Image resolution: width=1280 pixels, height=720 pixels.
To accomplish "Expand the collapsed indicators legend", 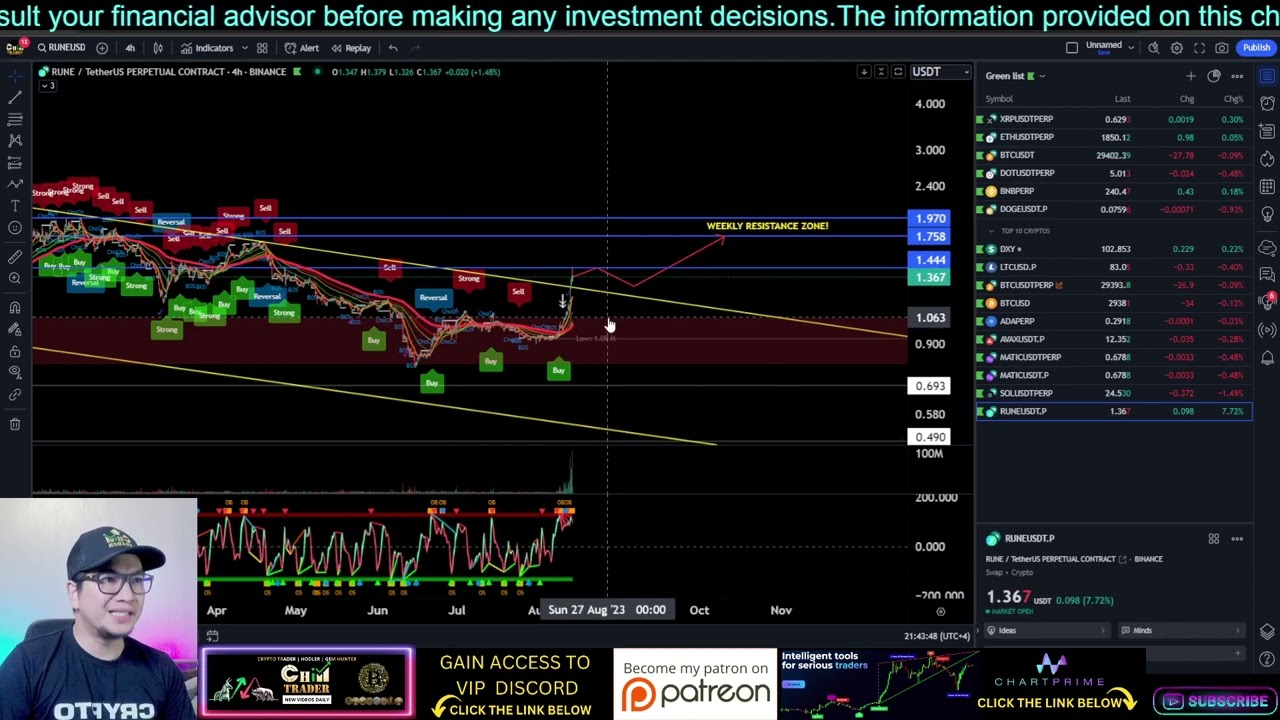I will [x=47, y=86].
